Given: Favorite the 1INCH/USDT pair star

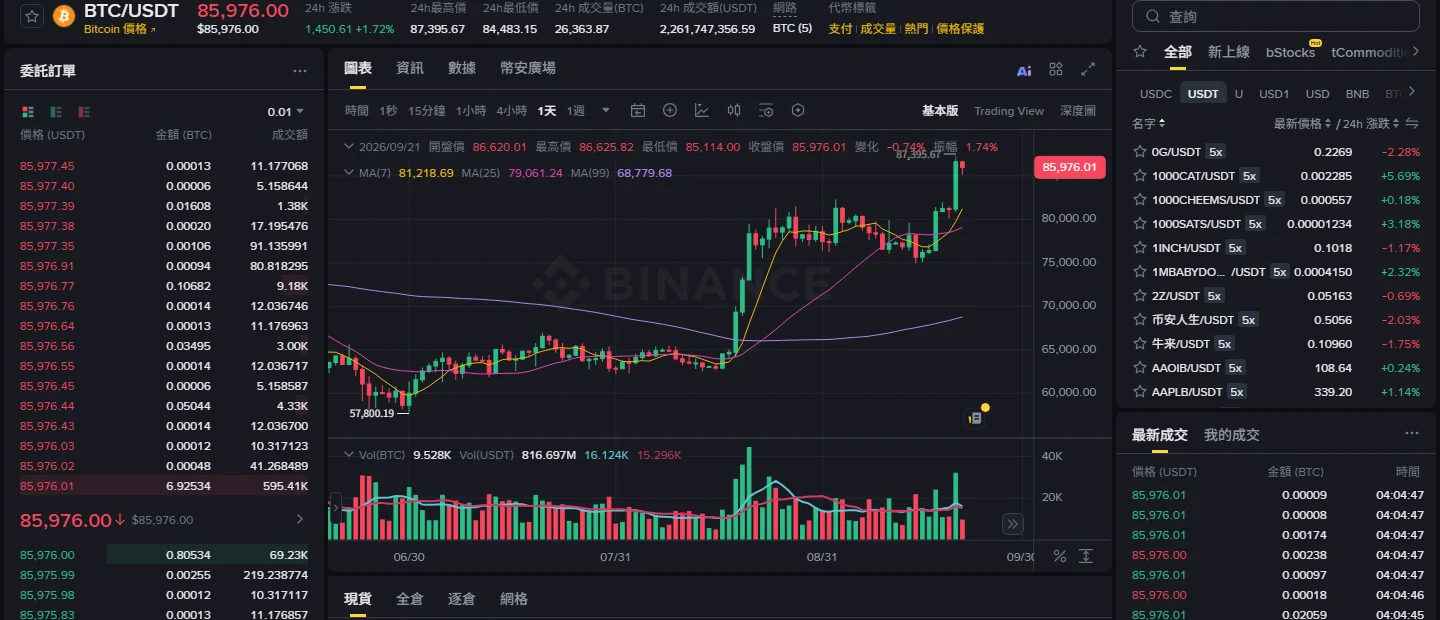Looking at the screenshot, I should tap(1139, 248).
